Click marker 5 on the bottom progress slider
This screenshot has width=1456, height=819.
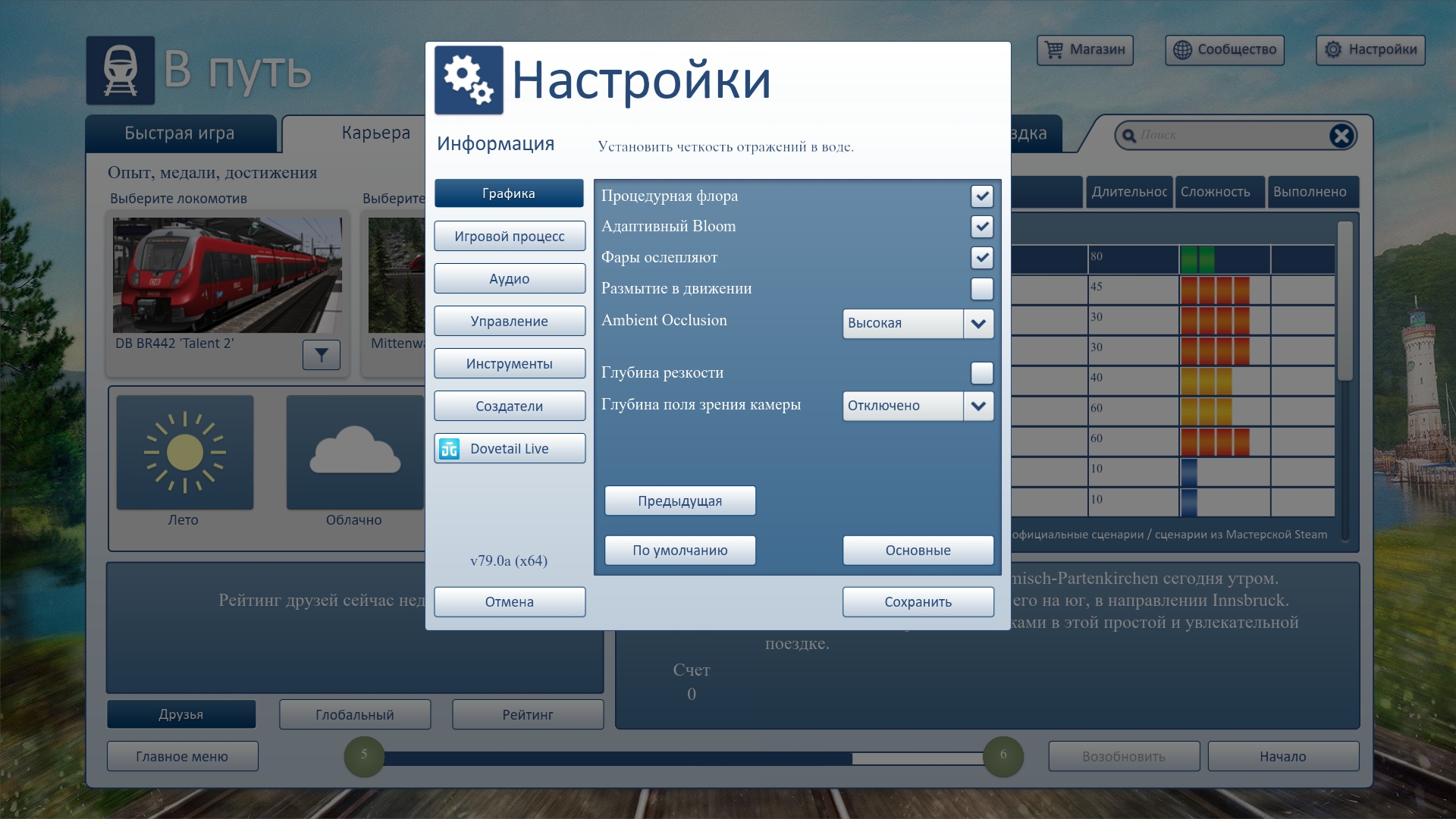coord(364,756)
